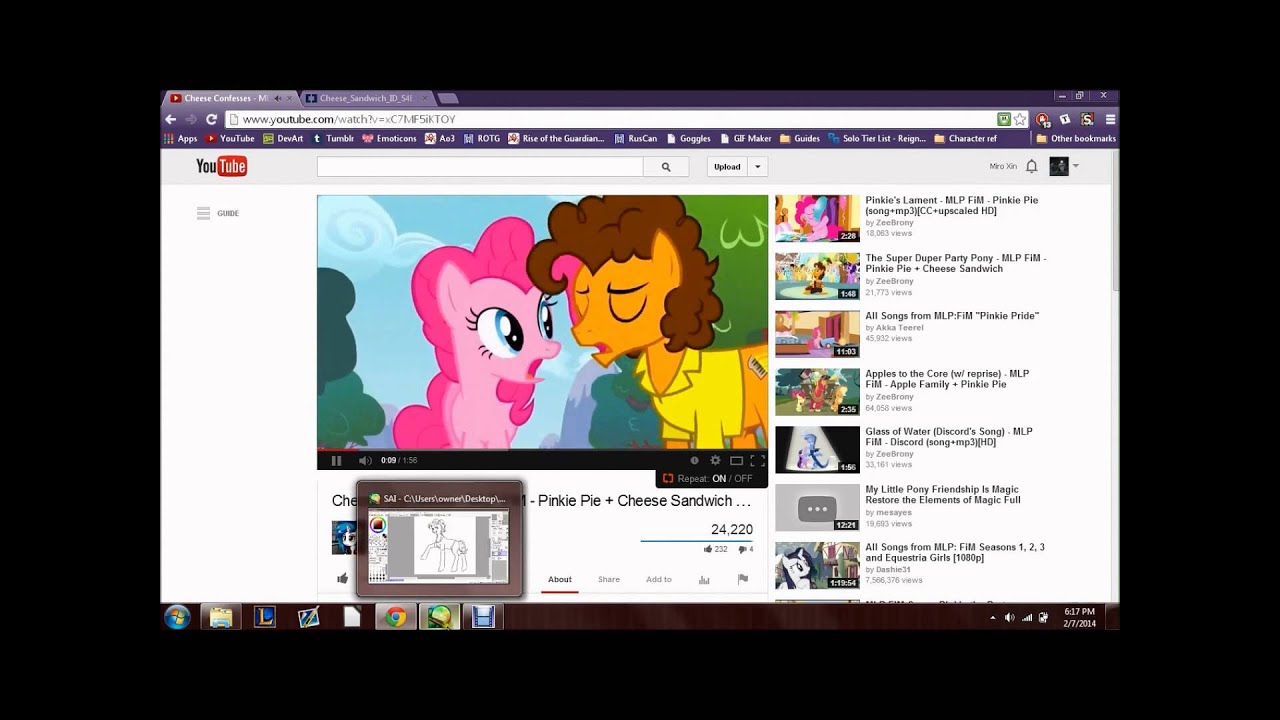Viewport: 1280px width, 720px height.
Task: Open All Songs Seasons 1, 2, 3 video
Action: click(955, 553)
